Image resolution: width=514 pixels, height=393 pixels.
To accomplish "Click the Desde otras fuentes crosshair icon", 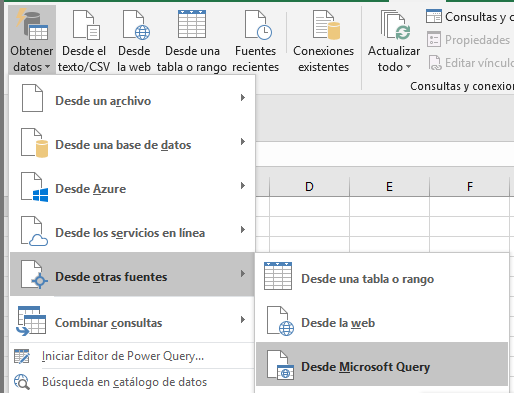I will [34, 275].
